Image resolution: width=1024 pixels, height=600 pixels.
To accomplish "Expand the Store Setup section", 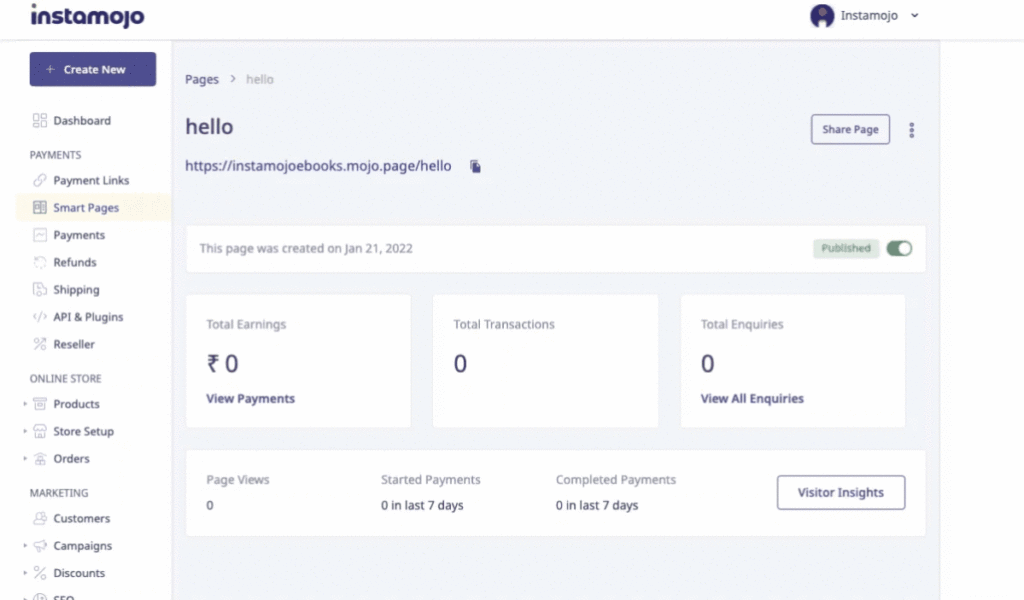I will point(25,432).
